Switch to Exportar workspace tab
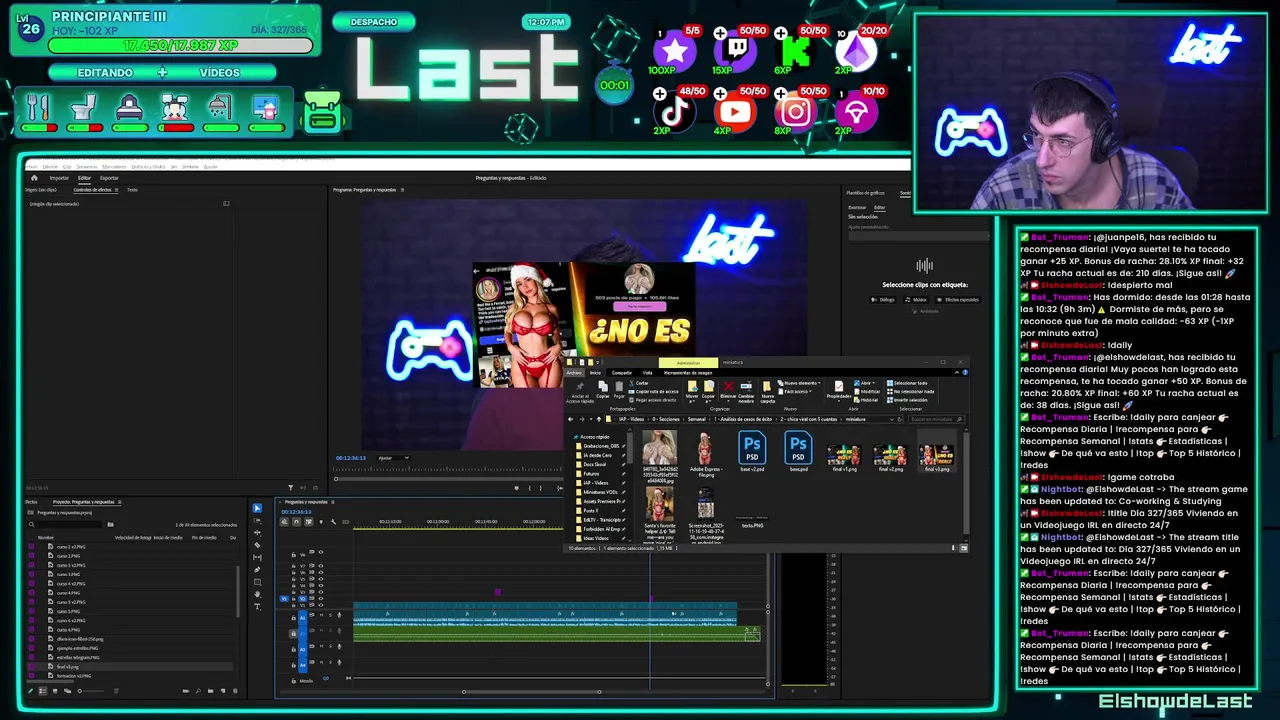The width and height of the screenshot is (1280, 720). [x=109, y=178]
